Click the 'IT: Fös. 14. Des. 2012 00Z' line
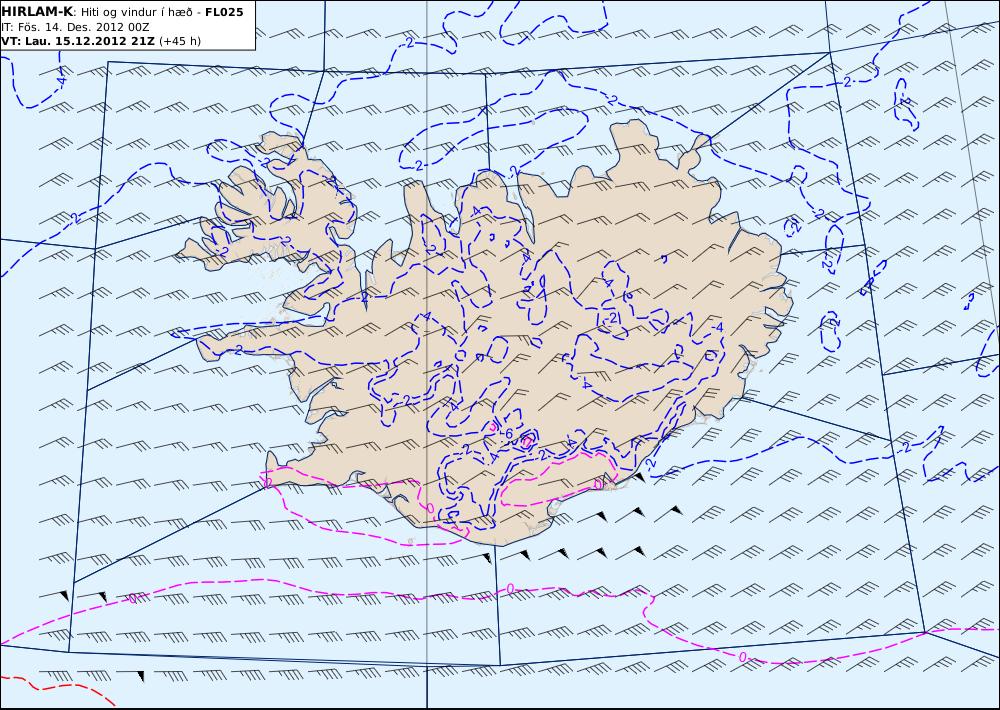The width and height of the screenshot is (1000, 710). pyautogui.click(x=75, y=27)
